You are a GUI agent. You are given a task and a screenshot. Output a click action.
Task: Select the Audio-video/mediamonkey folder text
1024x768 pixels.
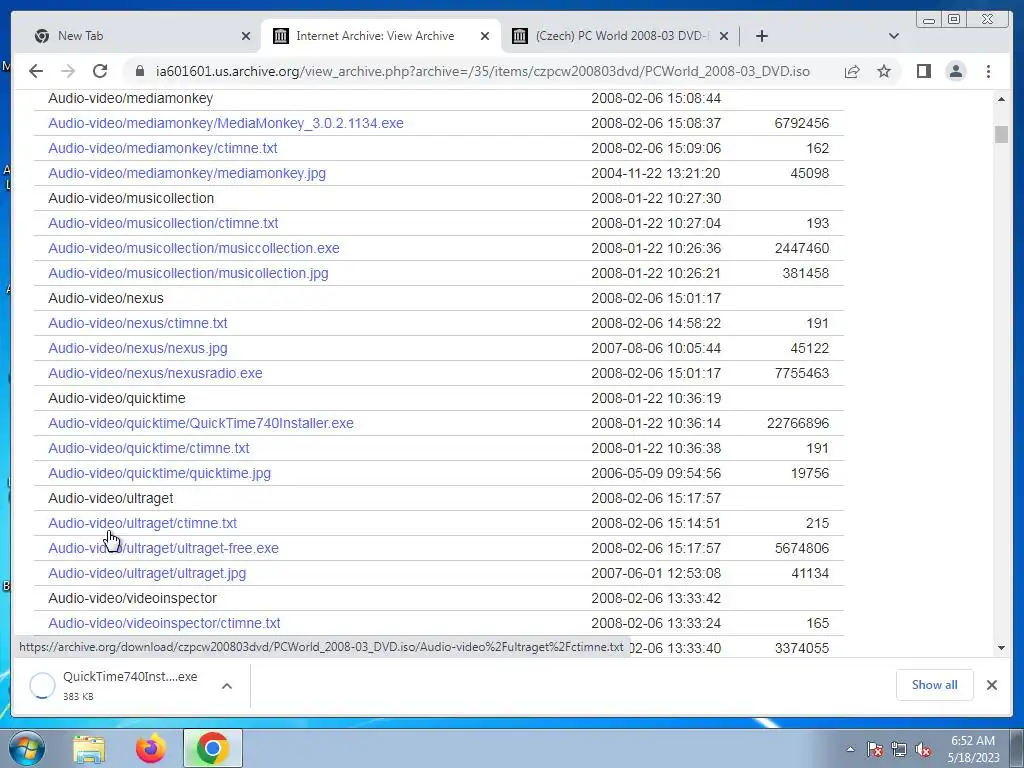131,99
